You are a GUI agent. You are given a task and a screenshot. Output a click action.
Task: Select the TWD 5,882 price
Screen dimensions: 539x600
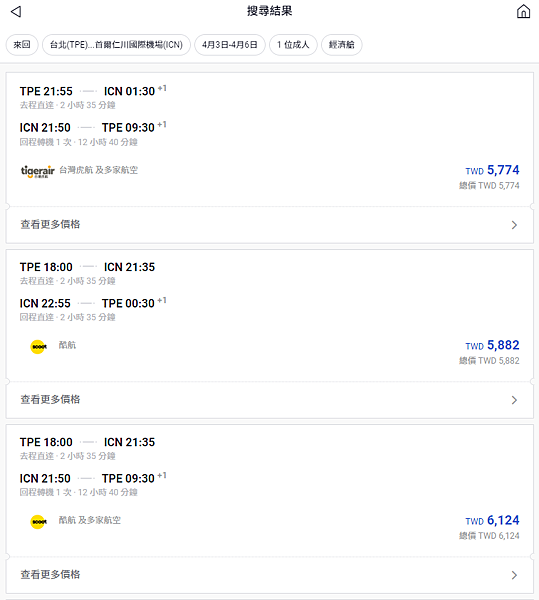coord(492,346)
